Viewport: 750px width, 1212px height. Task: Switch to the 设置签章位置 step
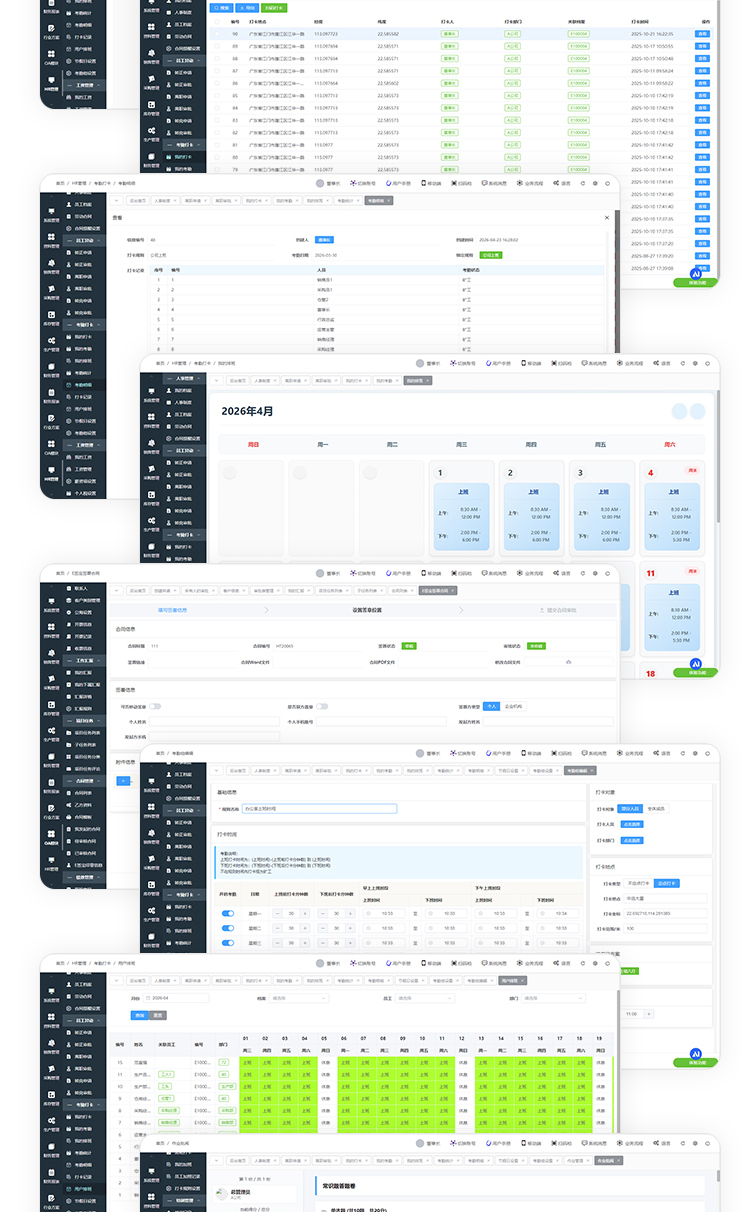click(x=369, y=609)
